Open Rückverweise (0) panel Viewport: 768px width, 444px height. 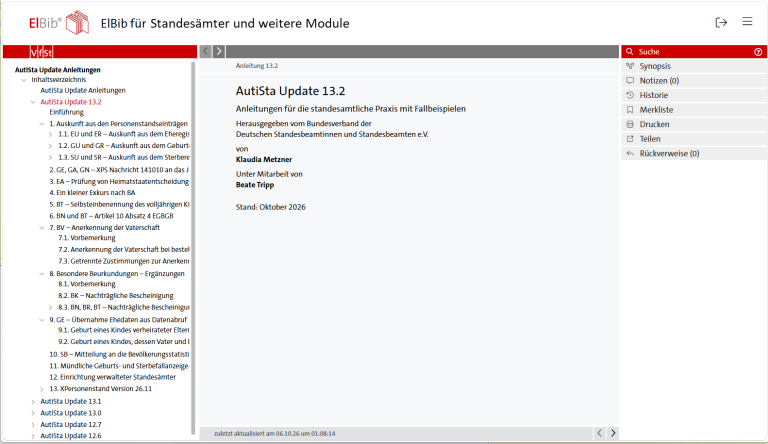694,153
